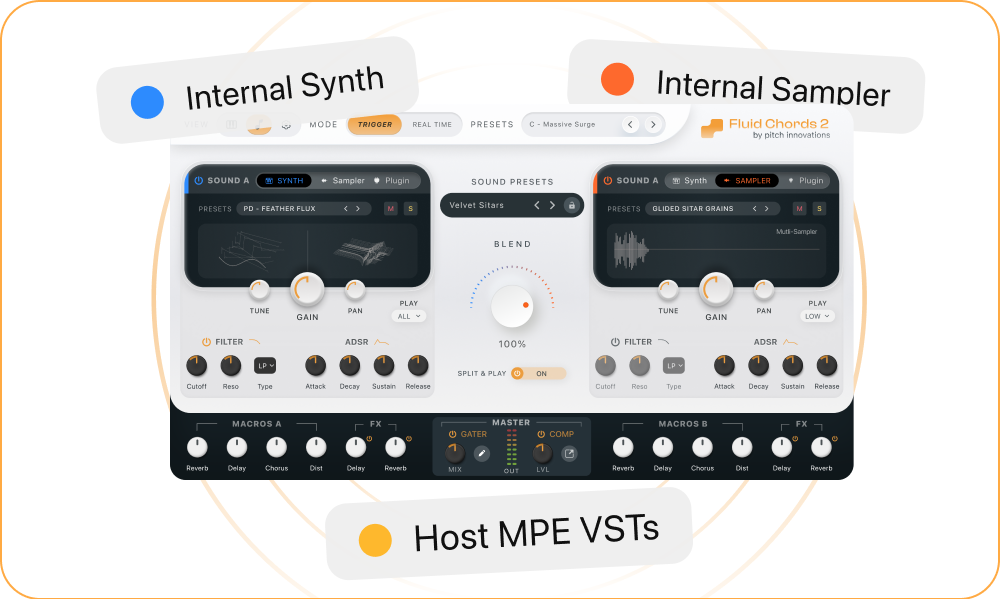Select TRIGGER mode

pyautogui.click(x=374, y=124)
